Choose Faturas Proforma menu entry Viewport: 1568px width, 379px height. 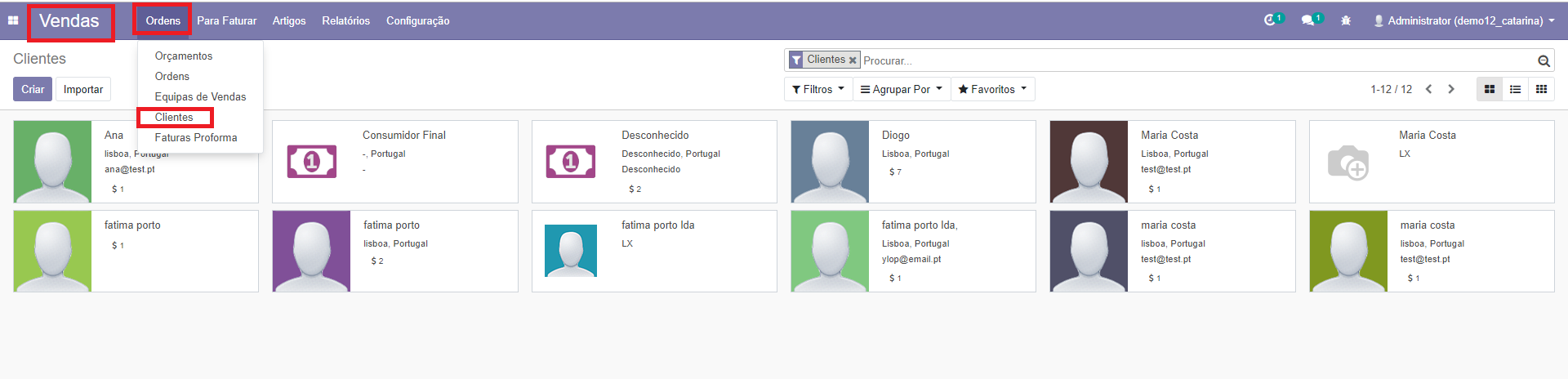196,137
